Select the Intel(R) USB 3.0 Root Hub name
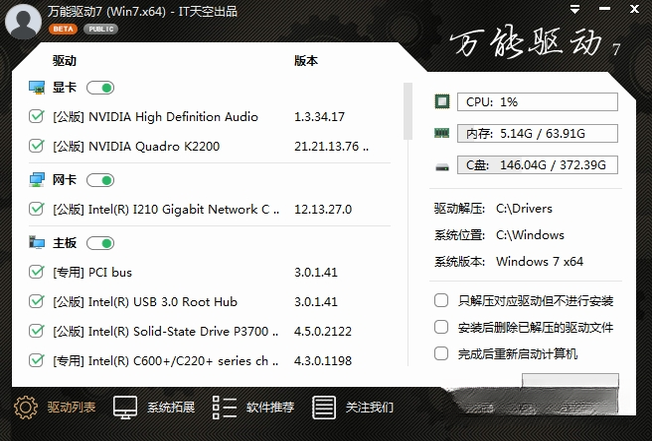 click(145, 302)
